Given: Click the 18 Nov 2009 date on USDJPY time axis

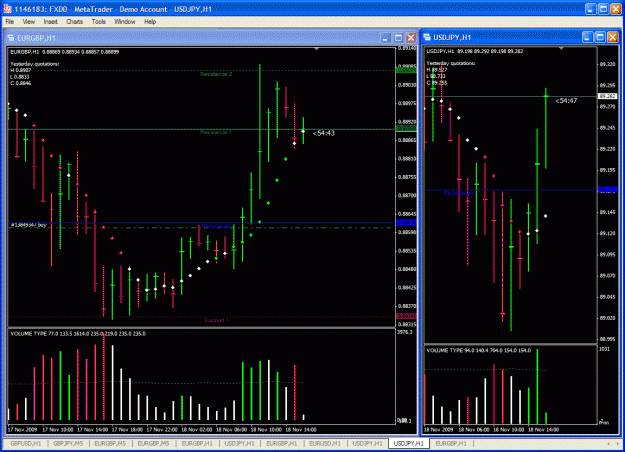Looking at the screenshot, I should click(438, 430).
